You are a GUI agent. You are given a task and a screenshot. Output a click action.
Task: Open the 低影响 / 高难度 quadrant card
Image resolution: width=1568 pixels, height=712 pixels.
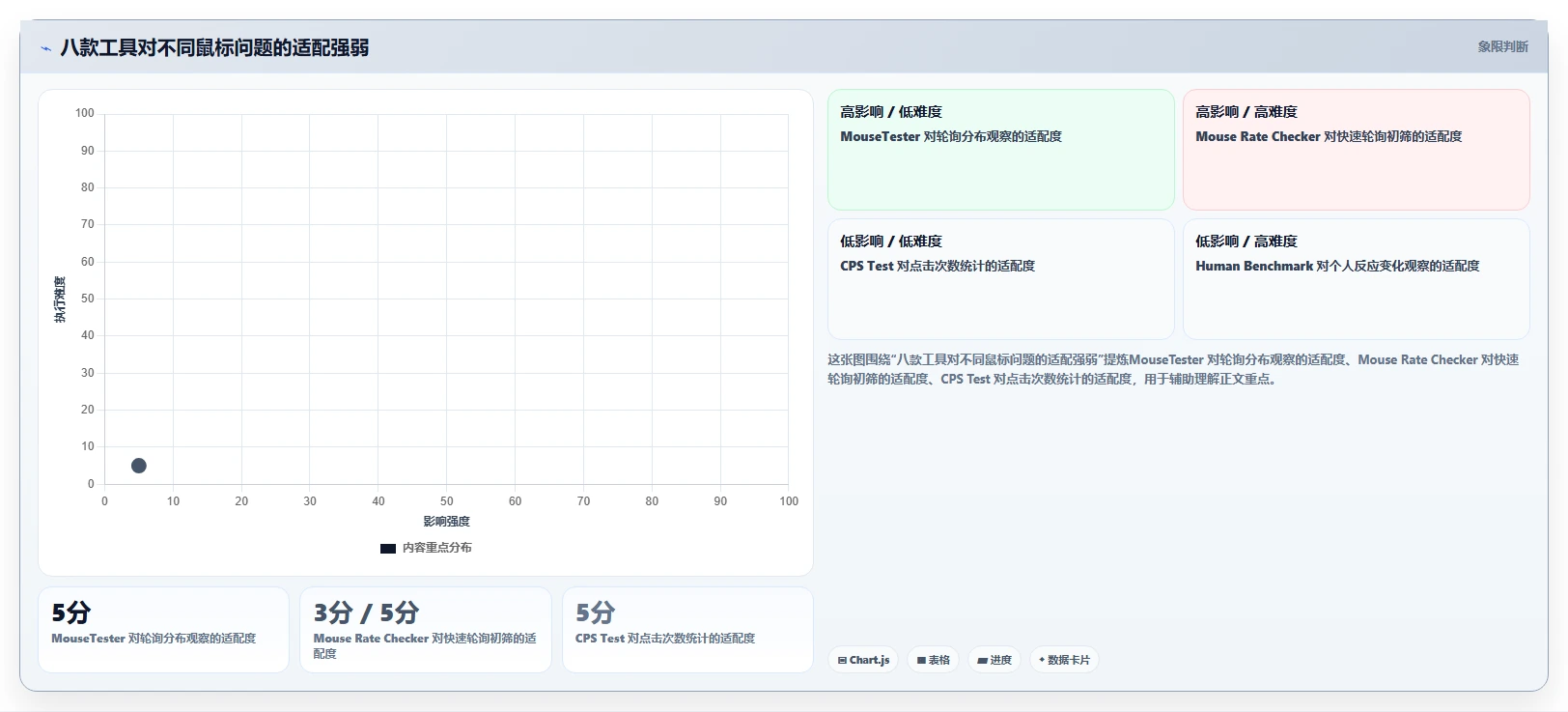pyautogui.click(x=1356, y=279)
